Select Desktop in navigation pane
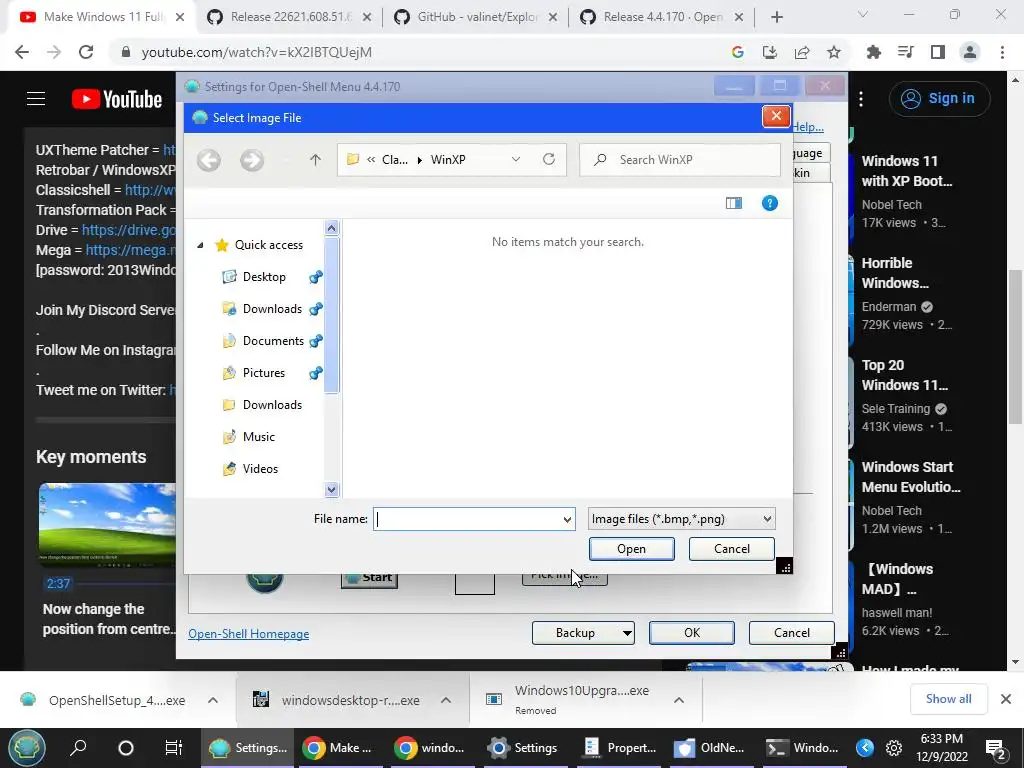The height and width of the screenshot is (768, 1024). [x=264, y=277]
